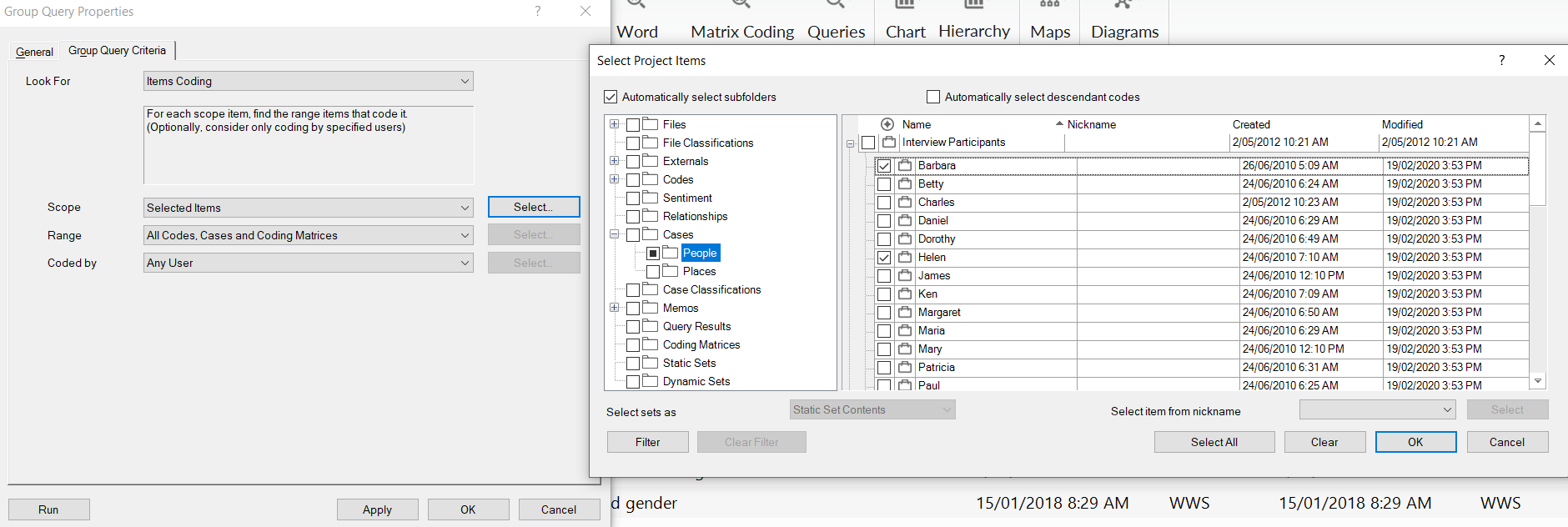Uncheck the Barbara case checkbox
Image resolution: width=1568 pixels, height=527 pixels.
(x=884, y=166)
